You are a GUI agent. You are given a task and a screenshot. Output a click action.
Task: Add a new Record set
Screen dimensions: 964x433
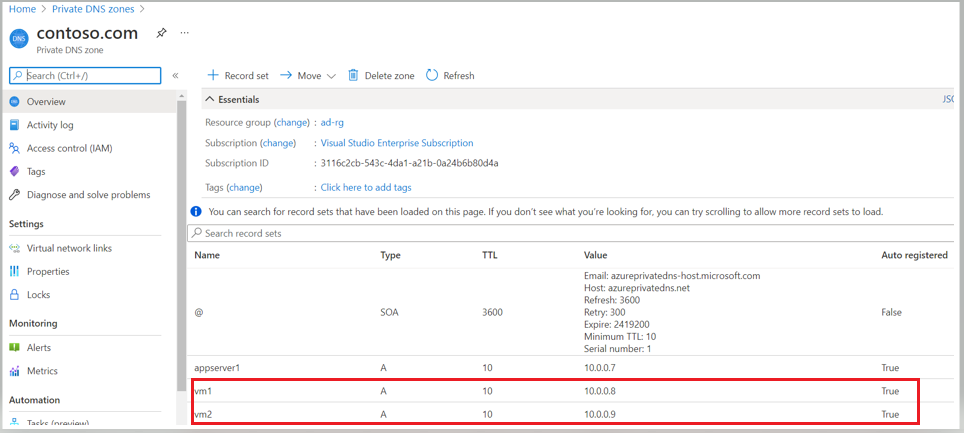tap(237, 75)
